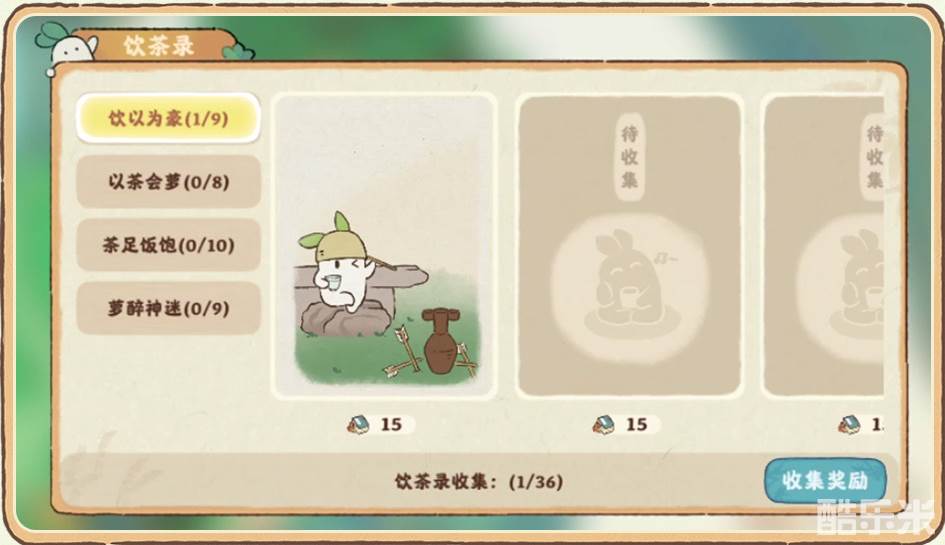
Task: Click the book reward icon under first card
Action: [360, 424]
